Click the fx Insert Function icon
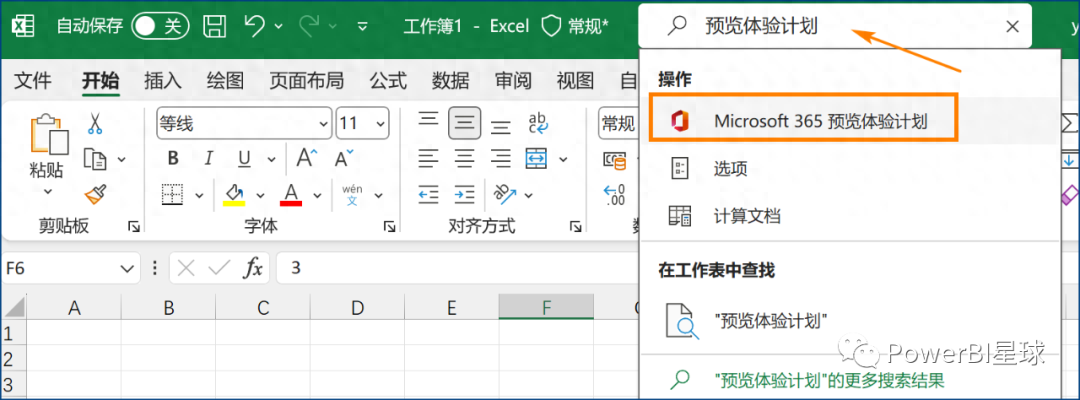The width and height of the screenshot is (1080, 400). [x=253, y=269]
